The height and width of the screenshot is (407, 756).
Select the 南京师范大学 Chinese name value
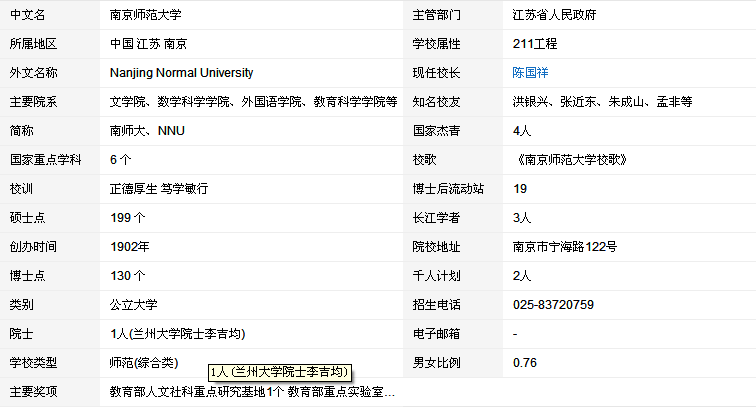click(146, 15)
